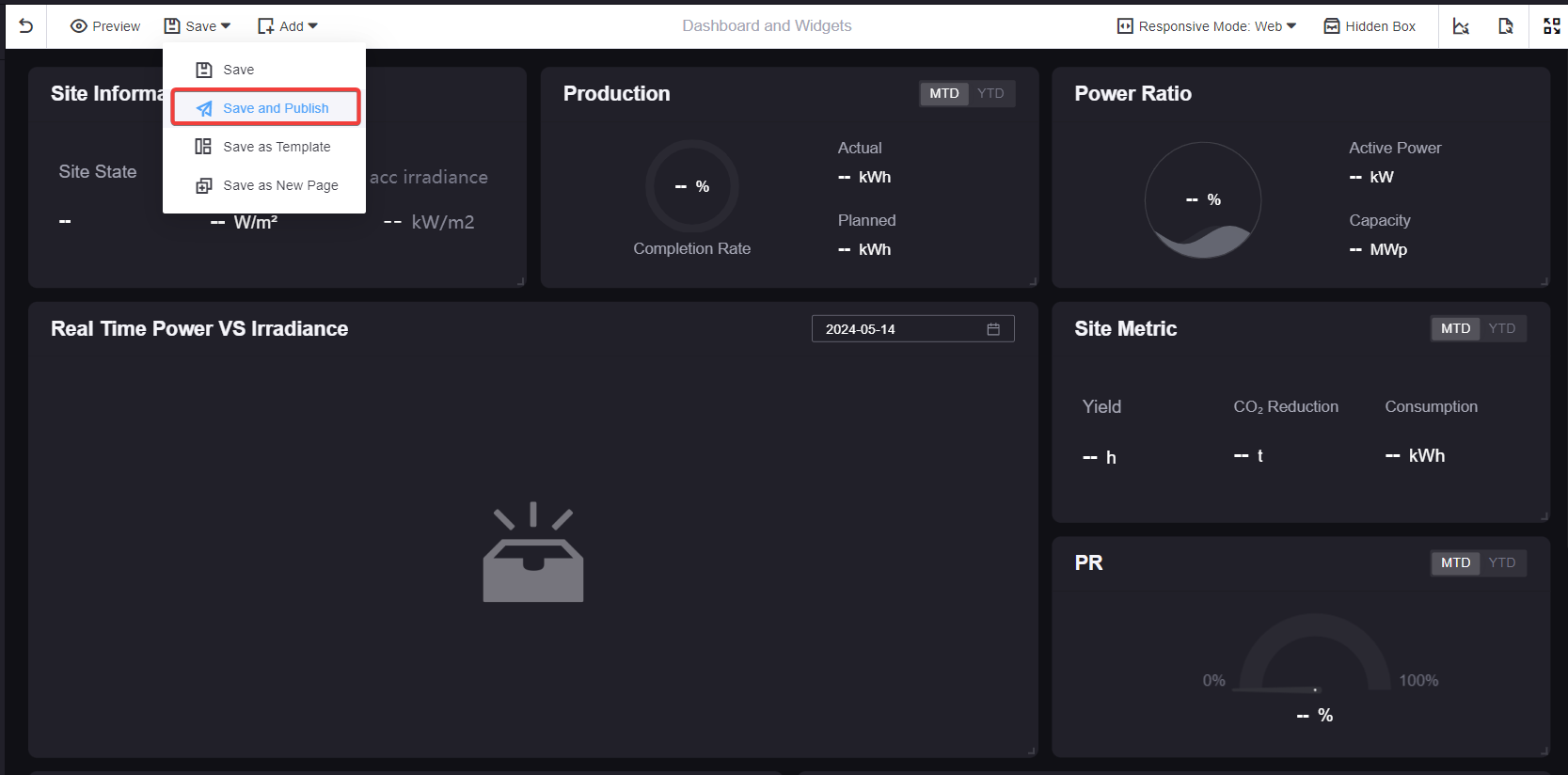Screen dimensions: 1568x775
Task: Open the Hidden Box panel
Action: pyautogui.click(x=1370, y=26)
